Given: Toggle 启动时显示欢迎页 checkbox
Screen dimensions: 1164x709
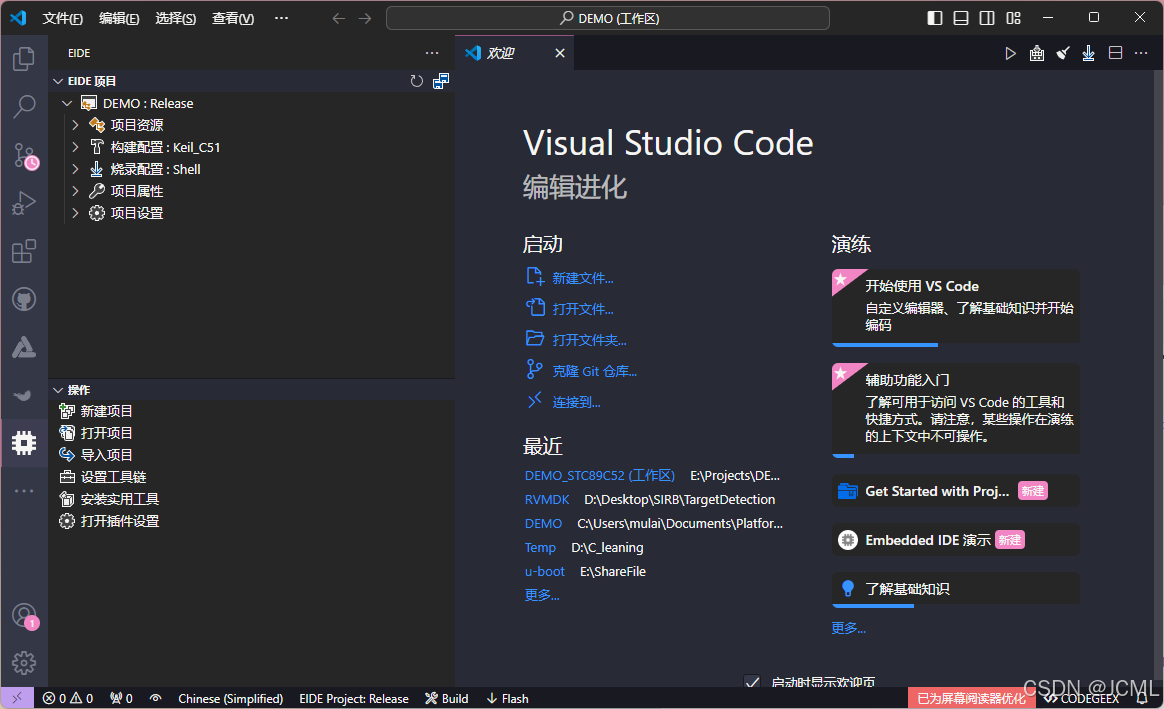Looking at the screenshot, I should click(x=752, y=682).
